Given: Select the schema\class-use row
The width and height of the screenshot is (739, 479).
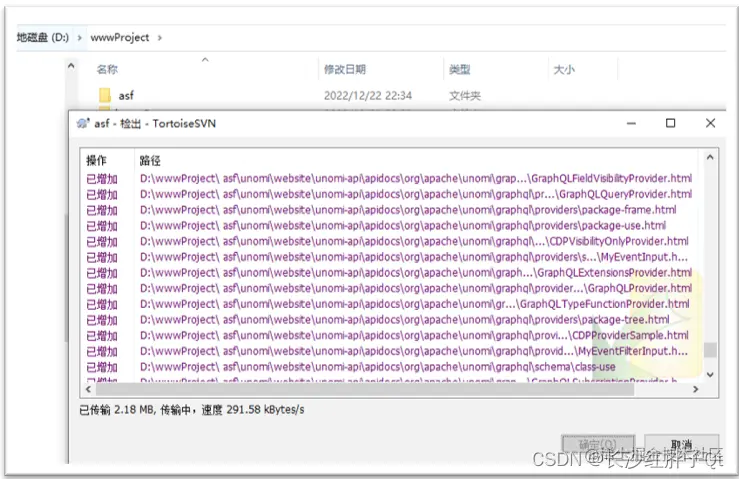Looking at the screenshot, I should click(x=389, y=367).
